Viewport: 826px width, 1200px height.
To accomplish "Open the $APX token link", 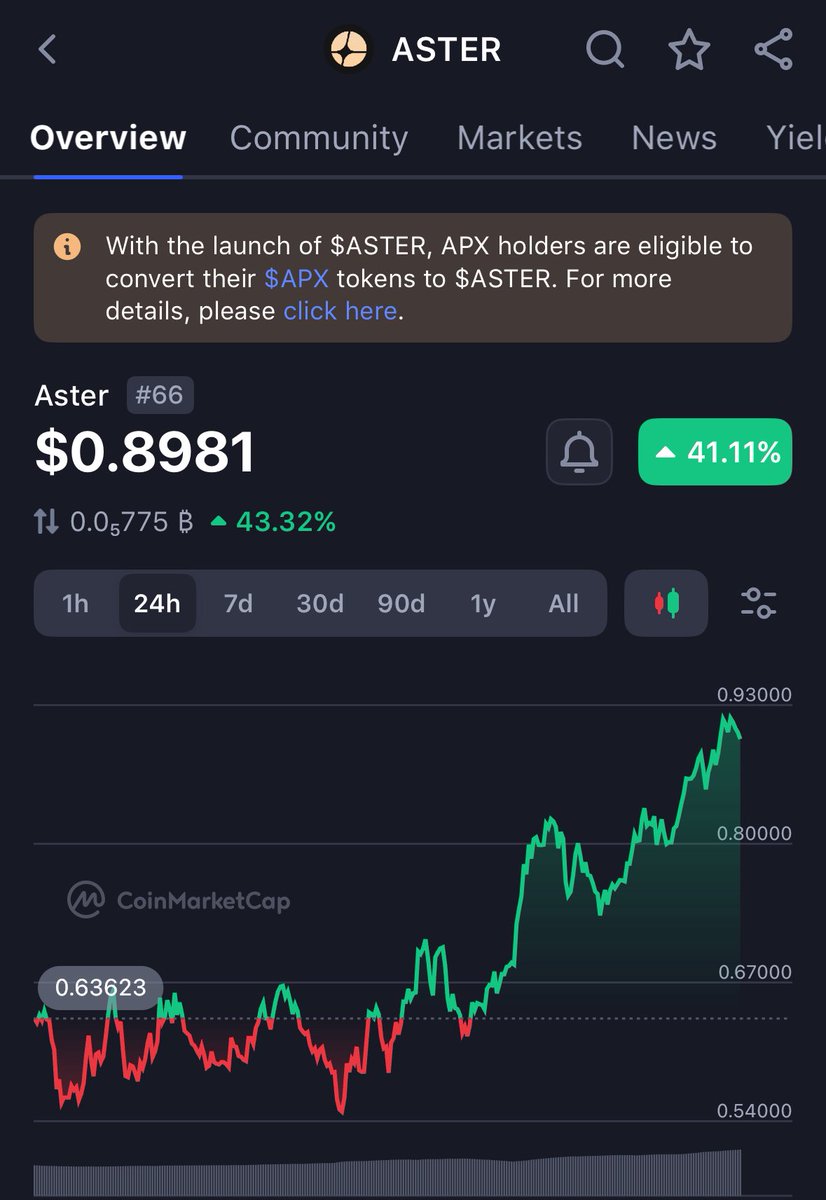I will (296, 278).
